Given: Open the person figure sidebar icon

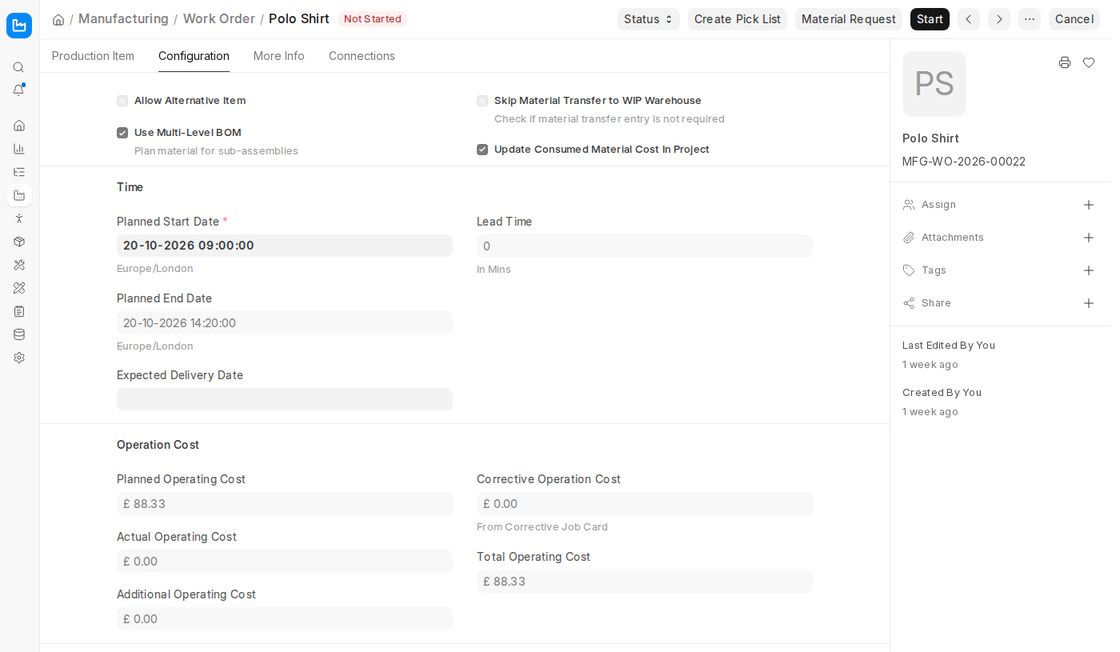Looking at the screenshot, I should 19,219.
